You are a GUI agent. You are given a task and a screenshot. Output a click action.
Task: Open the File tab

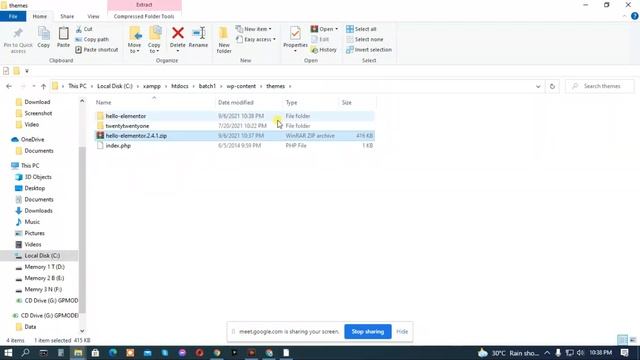13,16
